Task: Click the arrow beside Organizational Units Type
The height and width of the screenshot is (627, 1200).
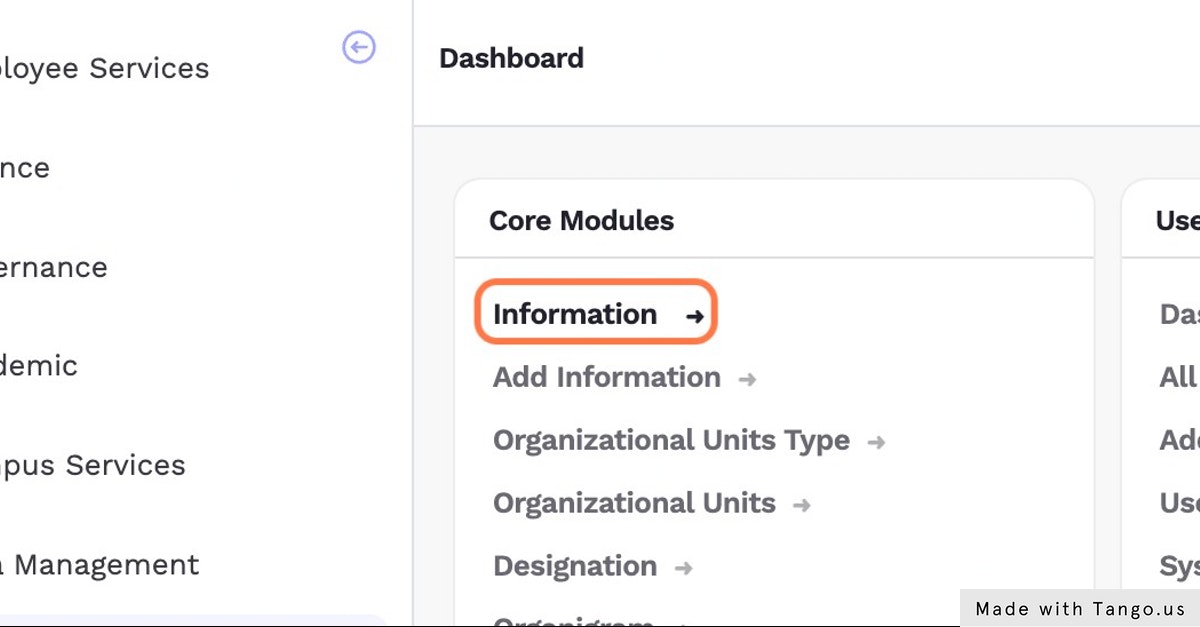Action: point(877,442)
